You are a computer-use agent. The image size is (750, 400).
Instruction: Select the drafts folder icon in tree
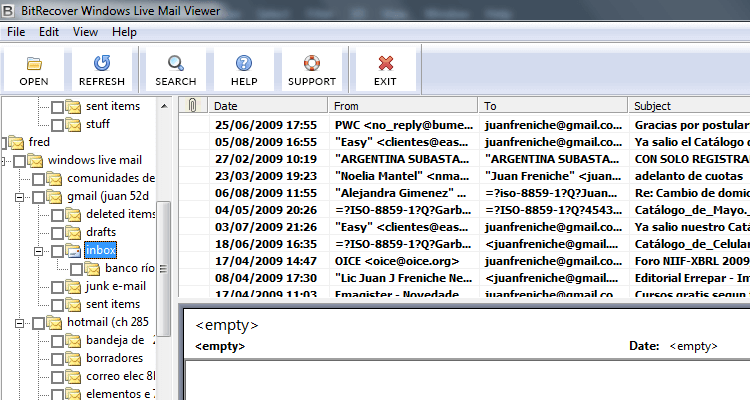click(74, 232)
